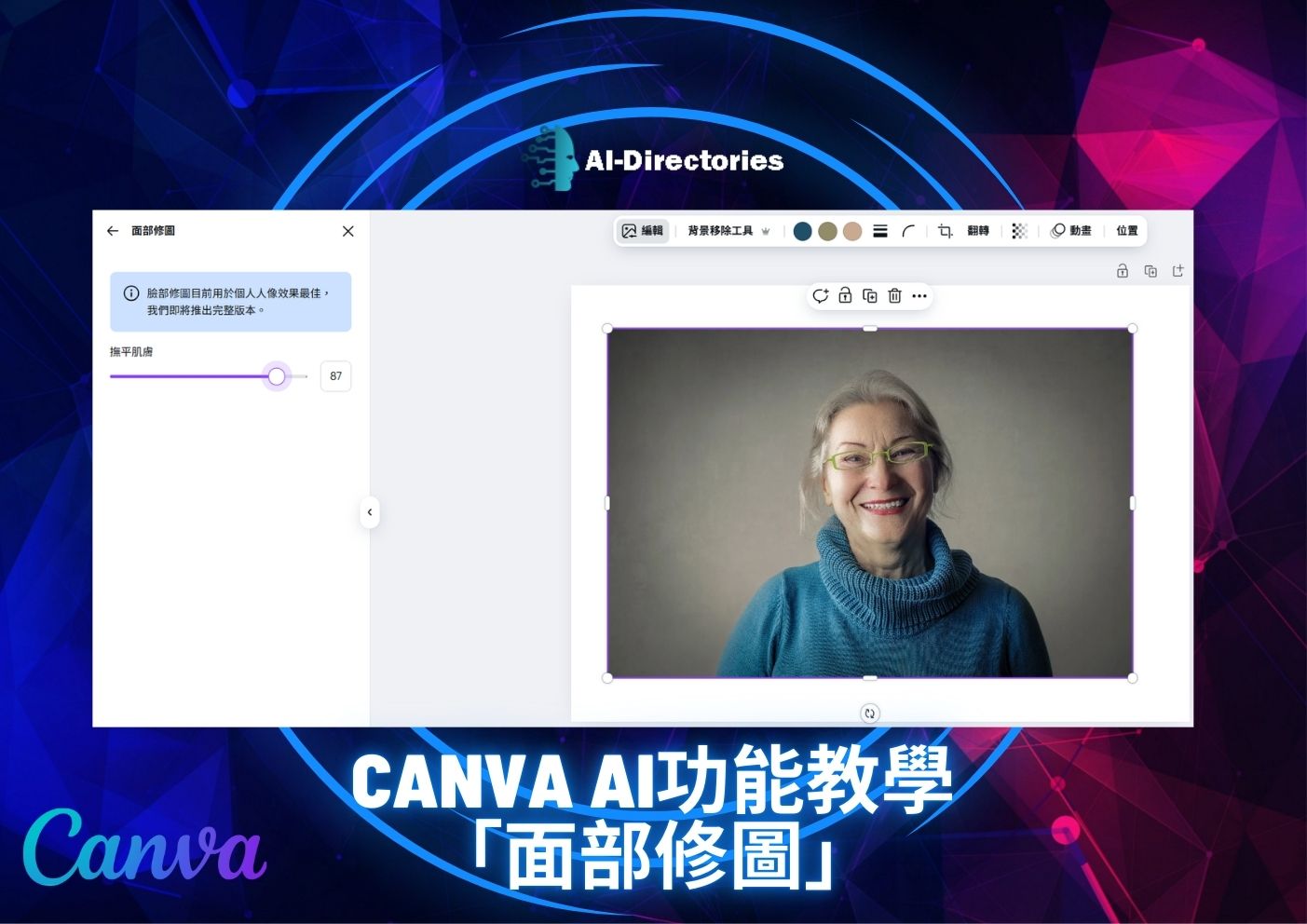Click the 撫平肌膚 label
1307x924 pixels.
click(131, 352)
